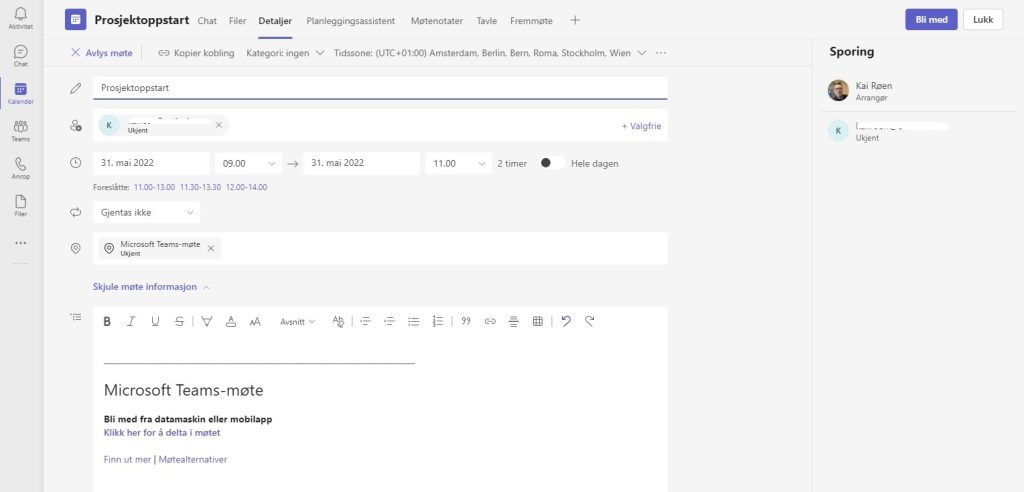Collapse Skjule møte informasjon
The width and height of the screenshot is (1024, 492).
coord(152,287)
